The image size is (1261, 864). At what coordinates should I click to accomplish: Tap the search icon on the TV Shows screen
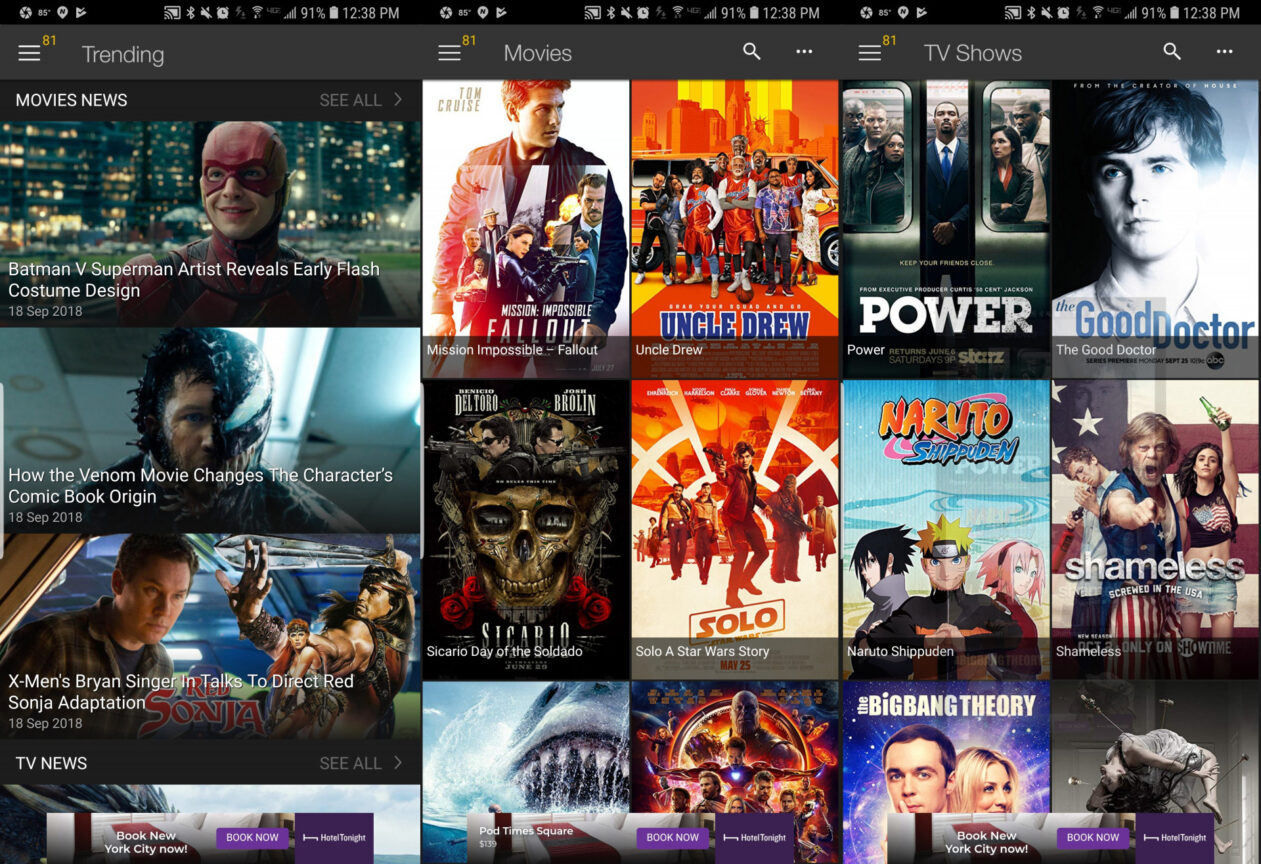click(1171, 52)
